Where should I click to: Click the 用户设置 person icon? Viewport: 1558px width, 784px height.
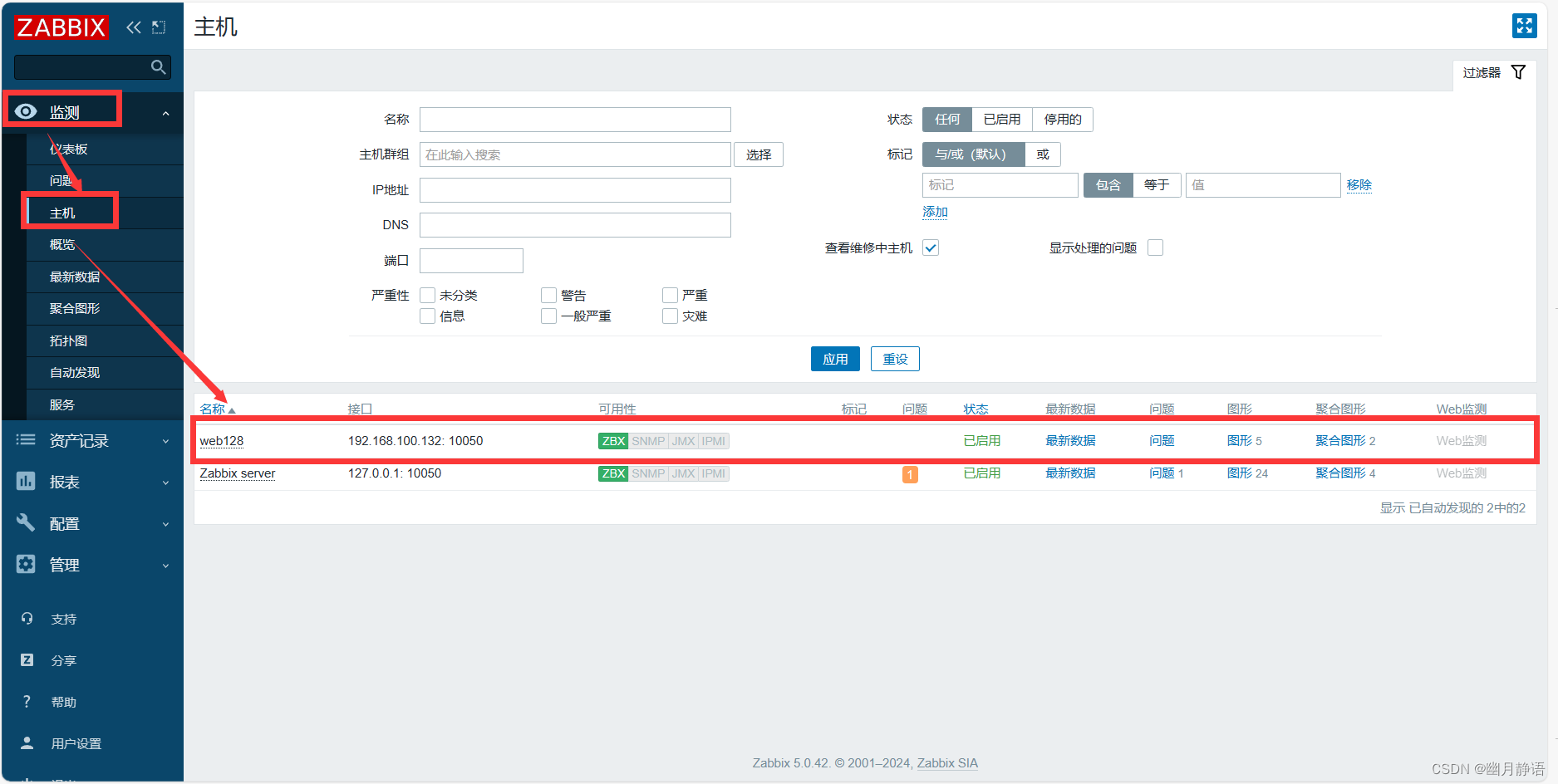(27, 743)
